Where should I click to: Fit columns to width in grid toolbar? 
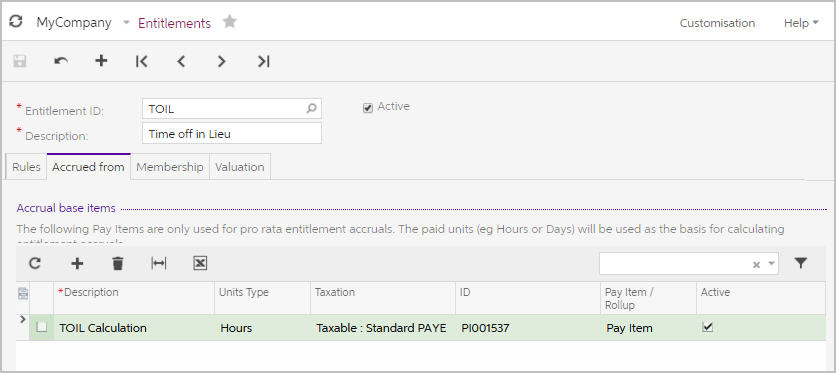[159, 263]
